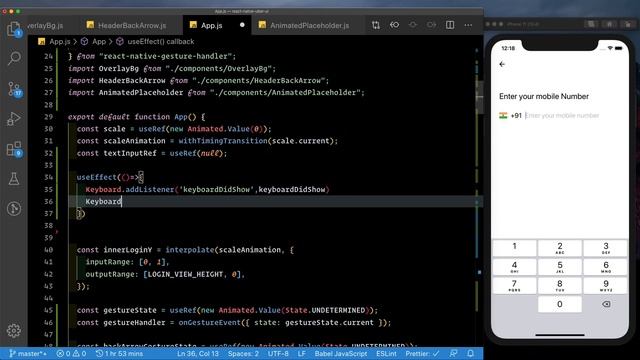Screen dimensions: 640x360
Task: Tap the keypad backspace delete key
Action: (x=606, y=304)
